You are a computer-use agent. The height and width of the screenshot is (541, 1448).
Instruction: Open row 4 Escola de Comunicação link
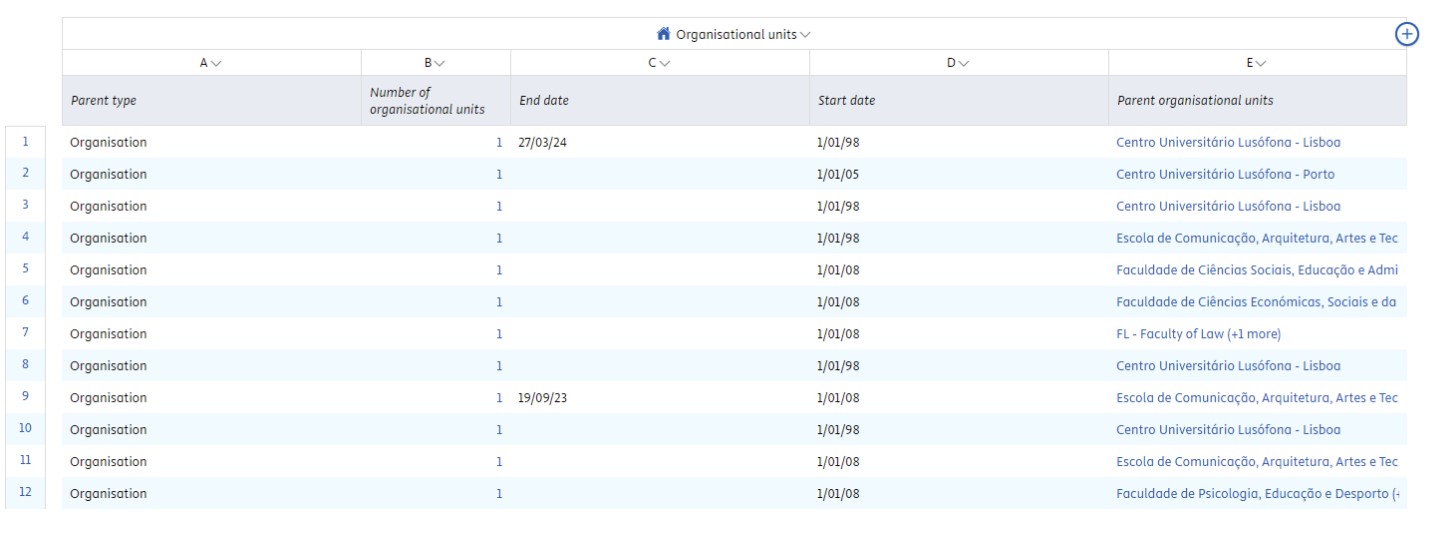[x=1257, y=238]
